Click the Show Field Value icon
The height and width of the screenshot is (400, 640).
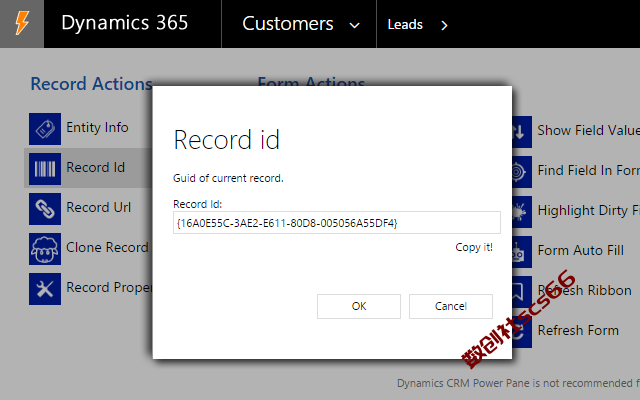tap(522, 132)
